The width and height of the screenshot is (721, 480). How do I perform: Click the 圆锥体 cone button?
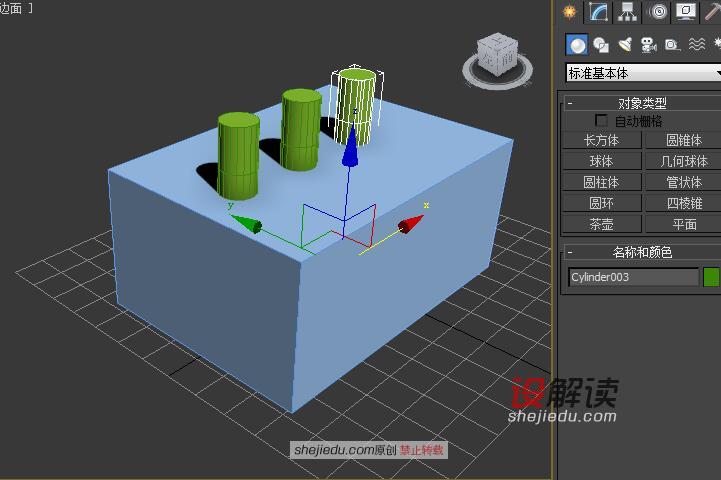[684, 140]
